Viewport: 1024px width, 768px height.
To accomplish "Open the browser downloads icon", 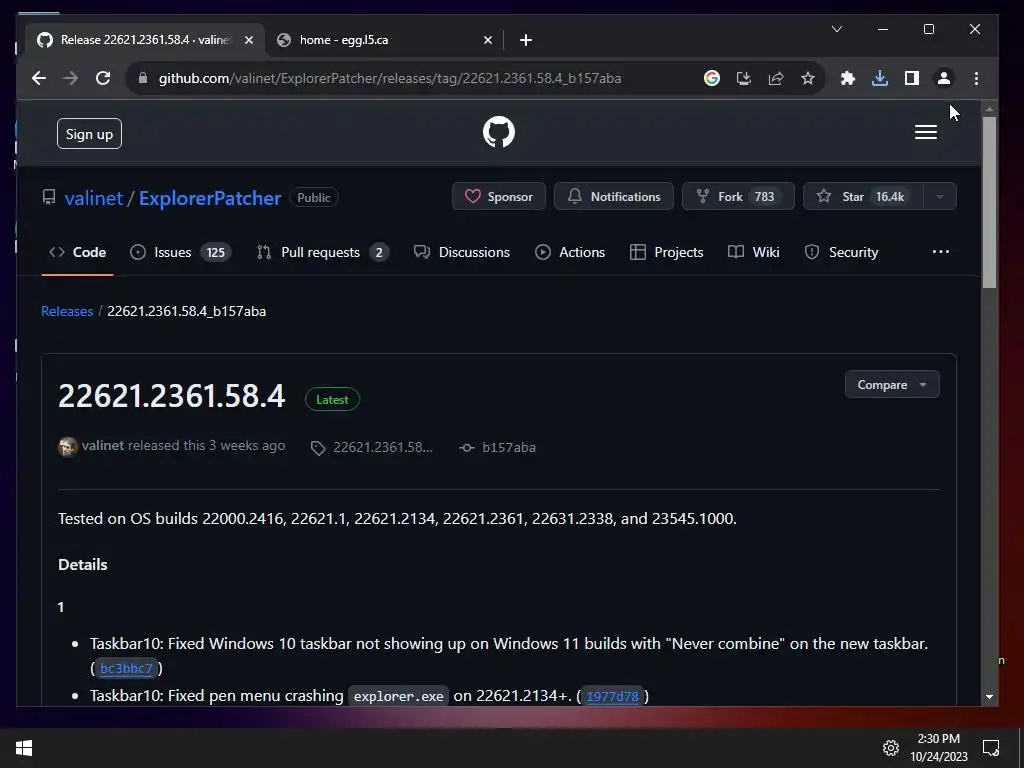I will pyautogui.click(x=880, y=78).
